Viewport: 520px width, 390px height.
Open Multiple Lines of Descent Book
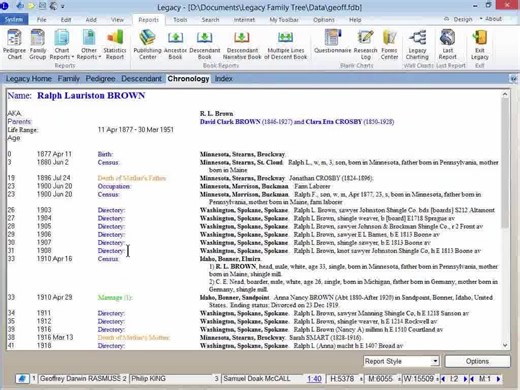285,45
